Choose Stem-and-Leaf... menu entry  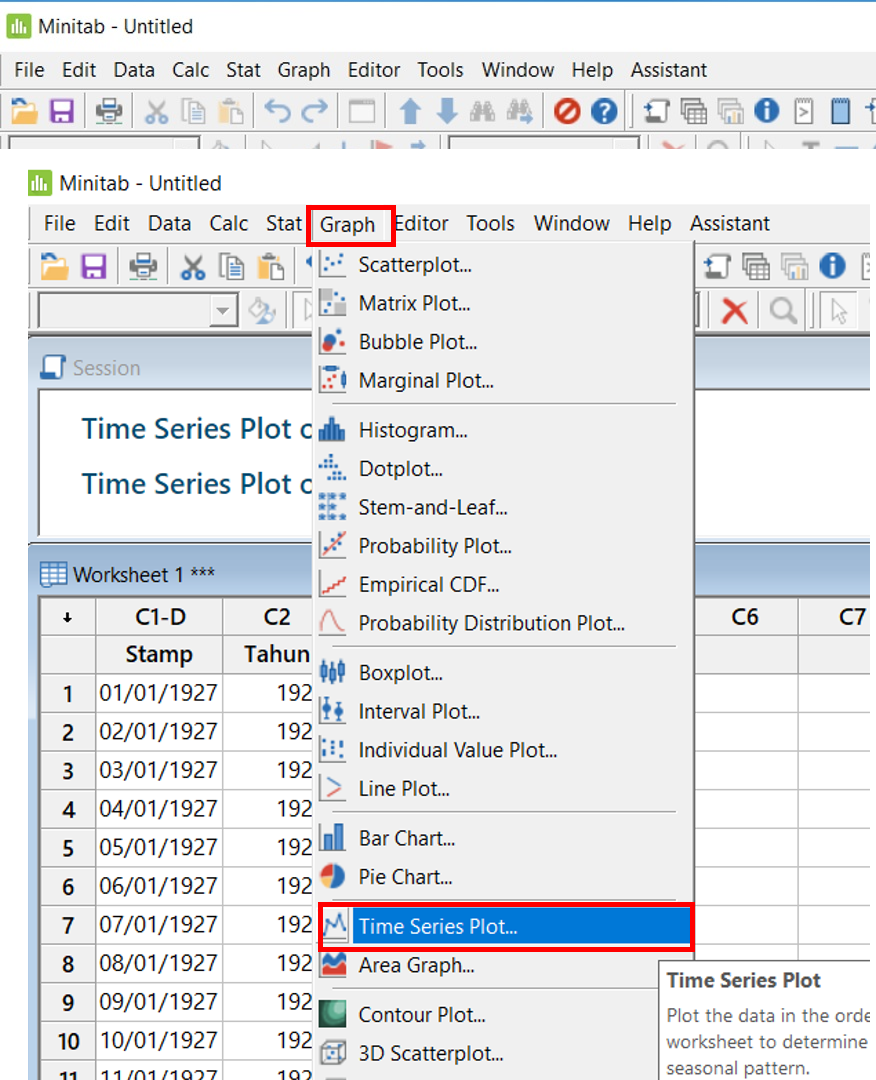[503, 508]
